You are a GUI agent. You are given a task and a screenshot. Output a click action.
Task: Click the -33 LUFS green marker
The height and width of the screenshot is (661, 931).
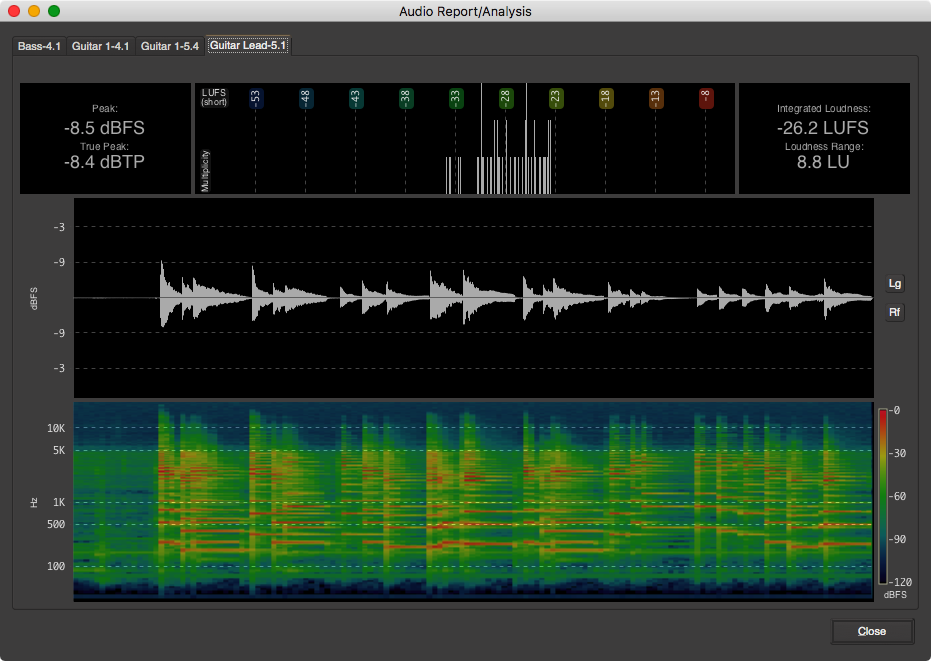(454, 97)
